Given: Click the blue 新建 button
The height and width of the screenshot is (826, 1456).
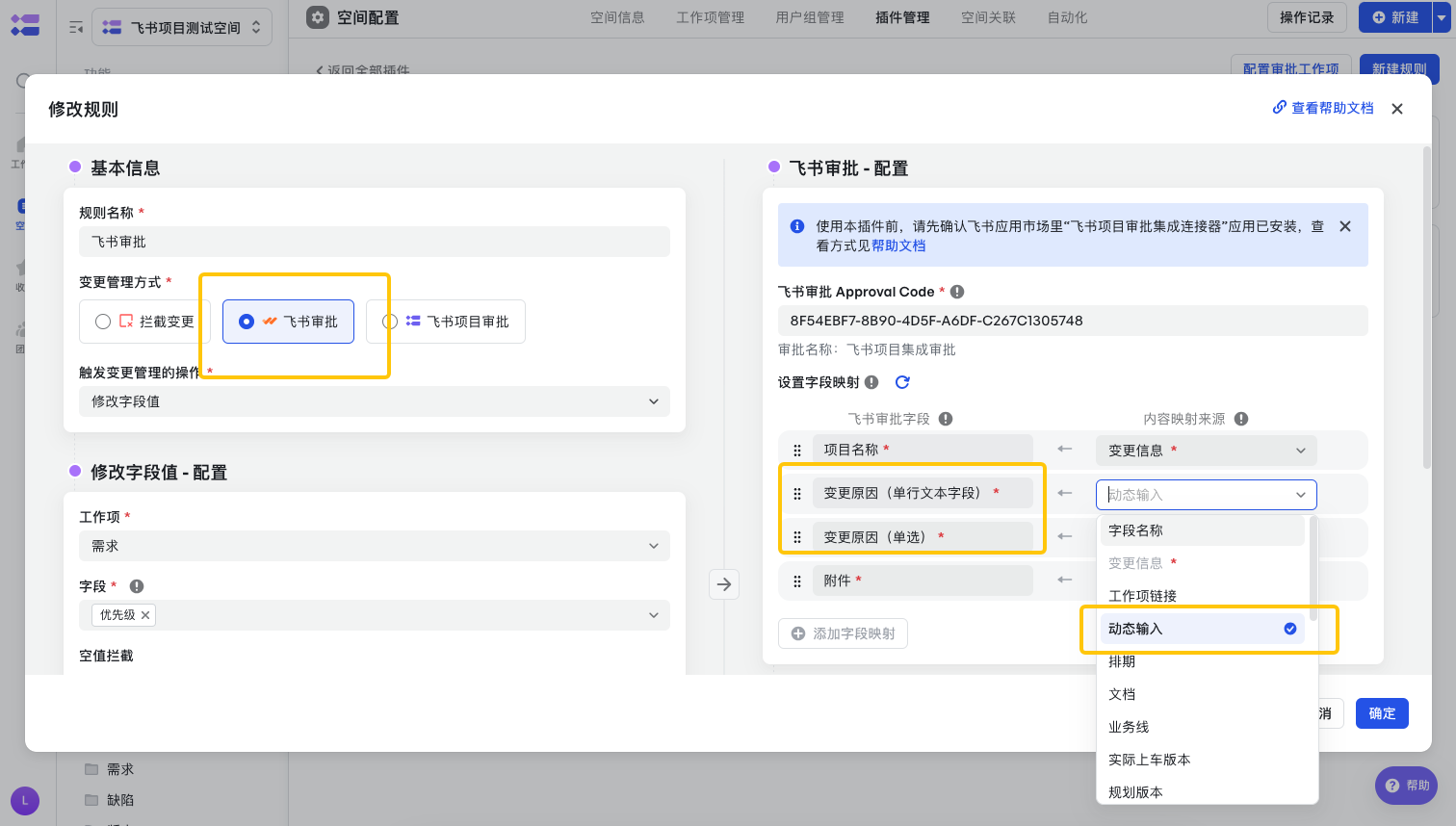Looking at the screenshot, I should (x=1395, y=17).
